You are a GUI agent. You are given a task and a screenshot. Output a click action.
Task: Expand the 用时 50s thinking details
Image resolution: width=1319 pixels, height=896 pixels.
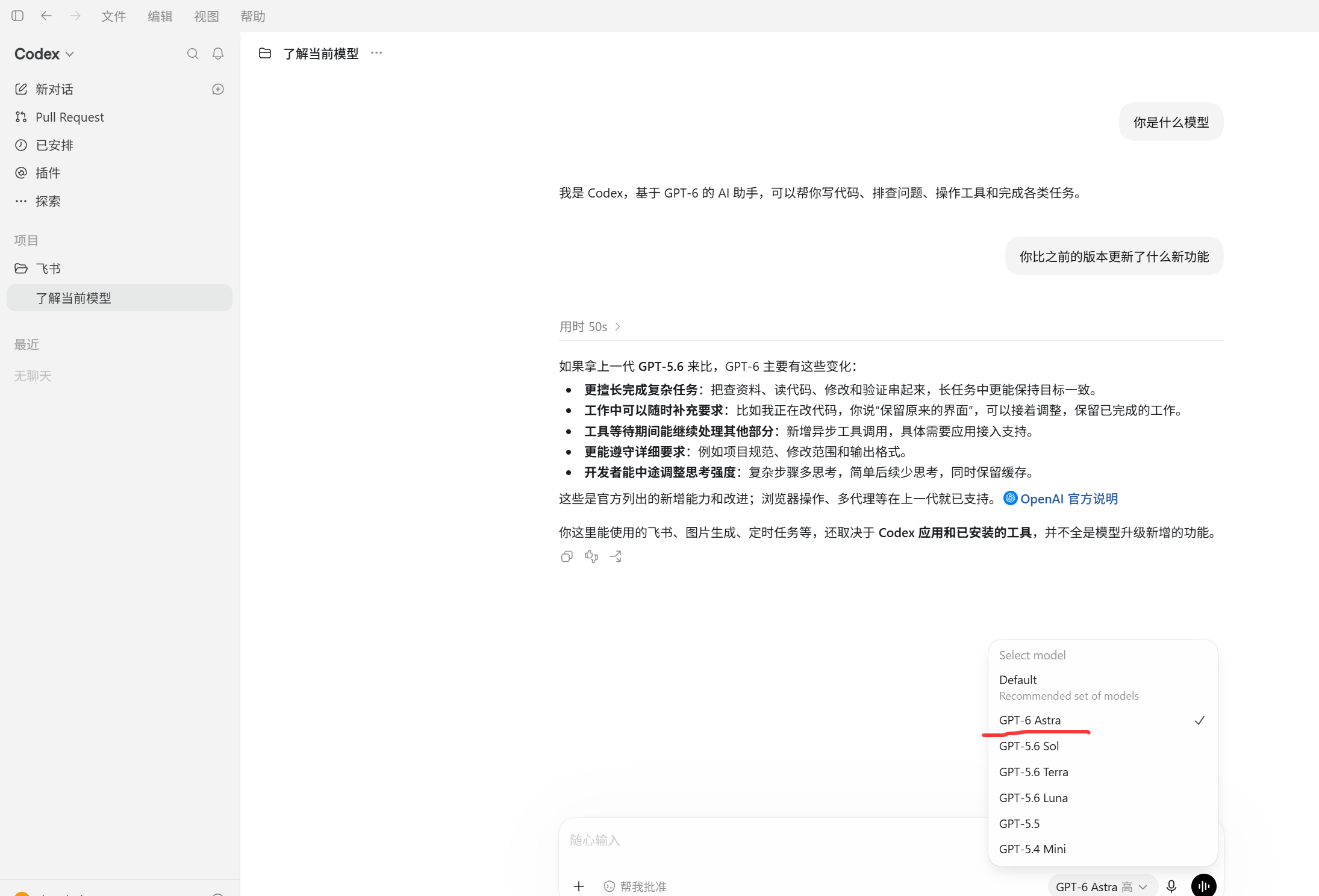[590, 326]
